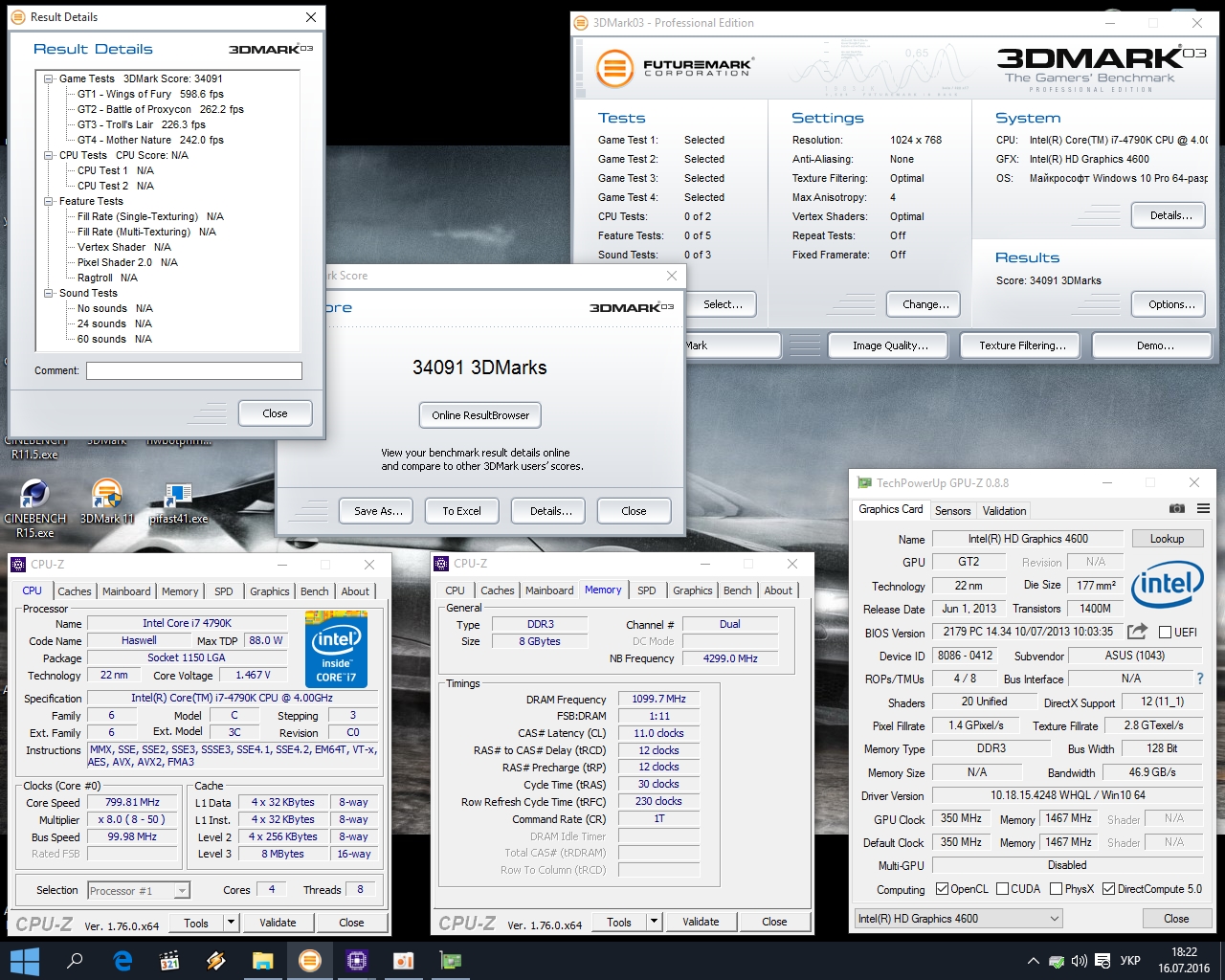Screen dimensions: 1225x980
Task: Switch to 3DMark03 taskbar icon
Action: tap(309, 961)
